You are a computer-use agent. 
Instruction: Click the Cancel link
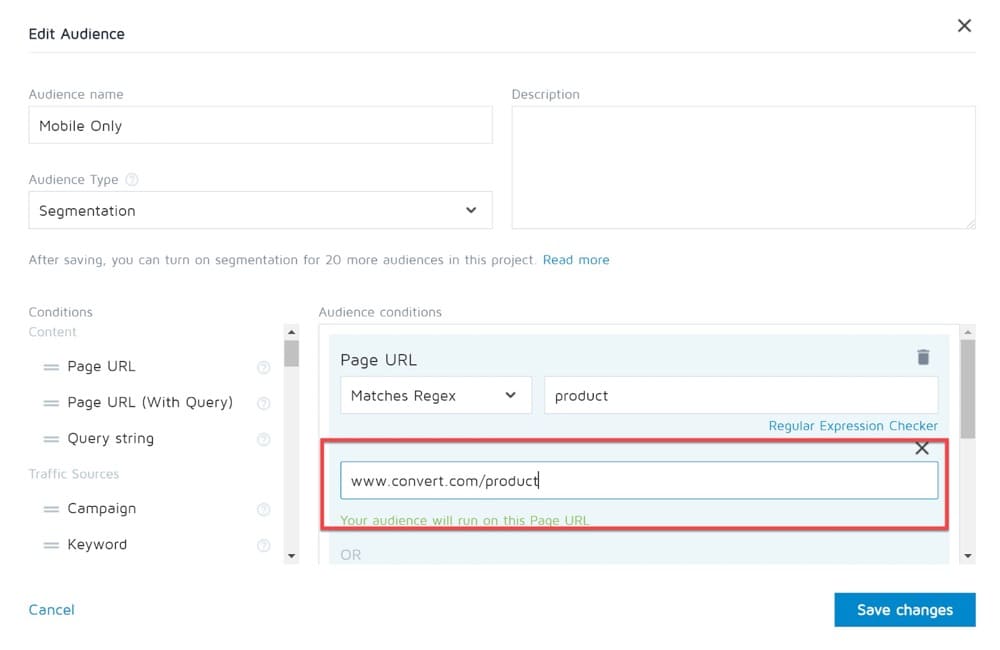(x=51, y=610)
